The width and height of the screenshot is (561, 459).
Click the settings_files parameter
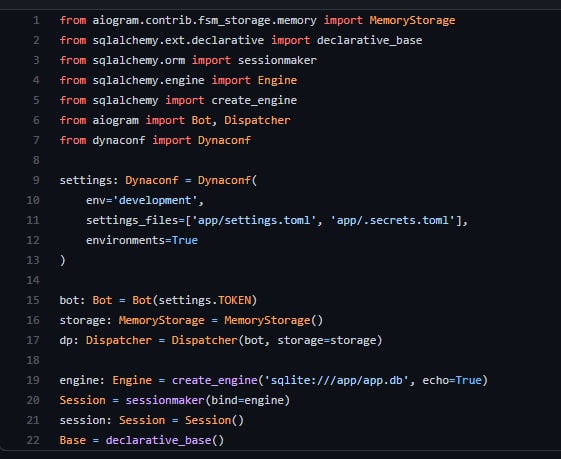tap(132, 220)
